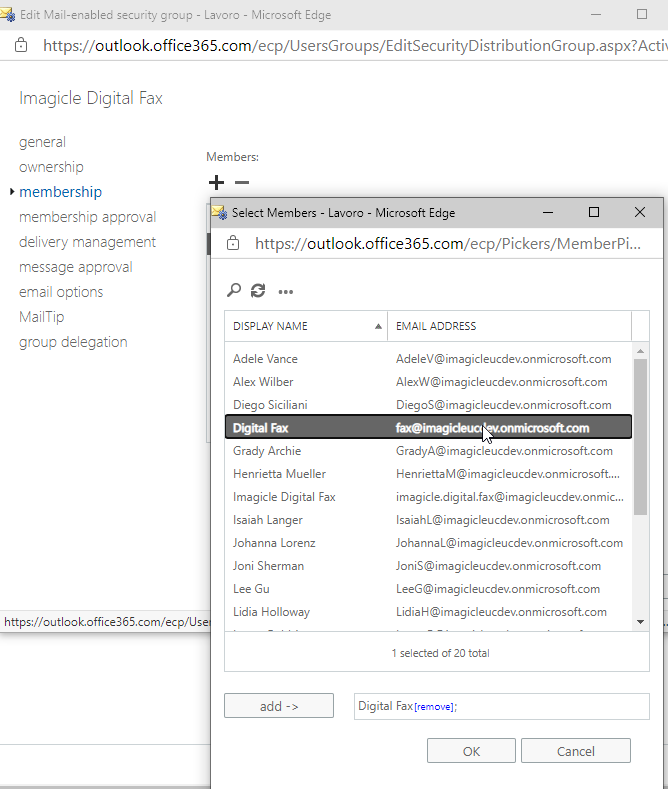Click the lock icon in Edit group address bar
Viewport: 668px width, 789px height.
(x=21, y=46)
